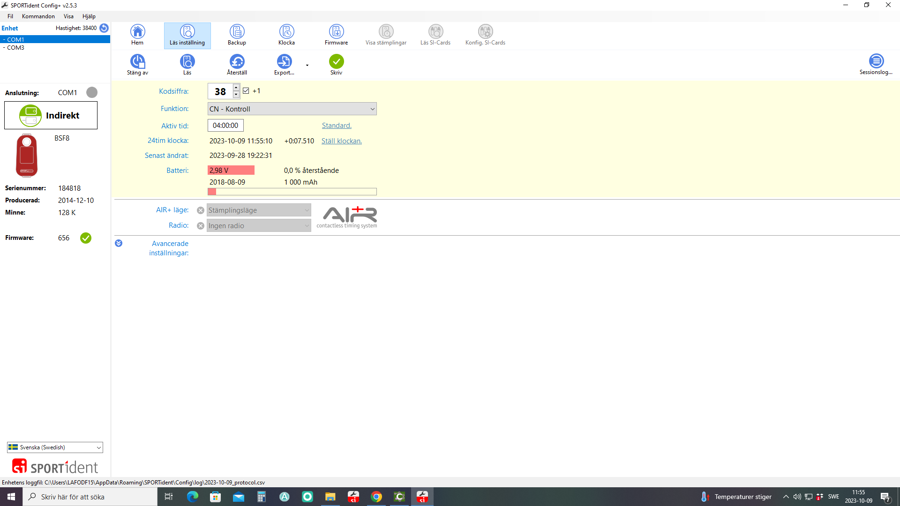The height and width of the screenshot is (506, 900).
Task: Click the 24tim klocka time value
Action: (240, 141)
